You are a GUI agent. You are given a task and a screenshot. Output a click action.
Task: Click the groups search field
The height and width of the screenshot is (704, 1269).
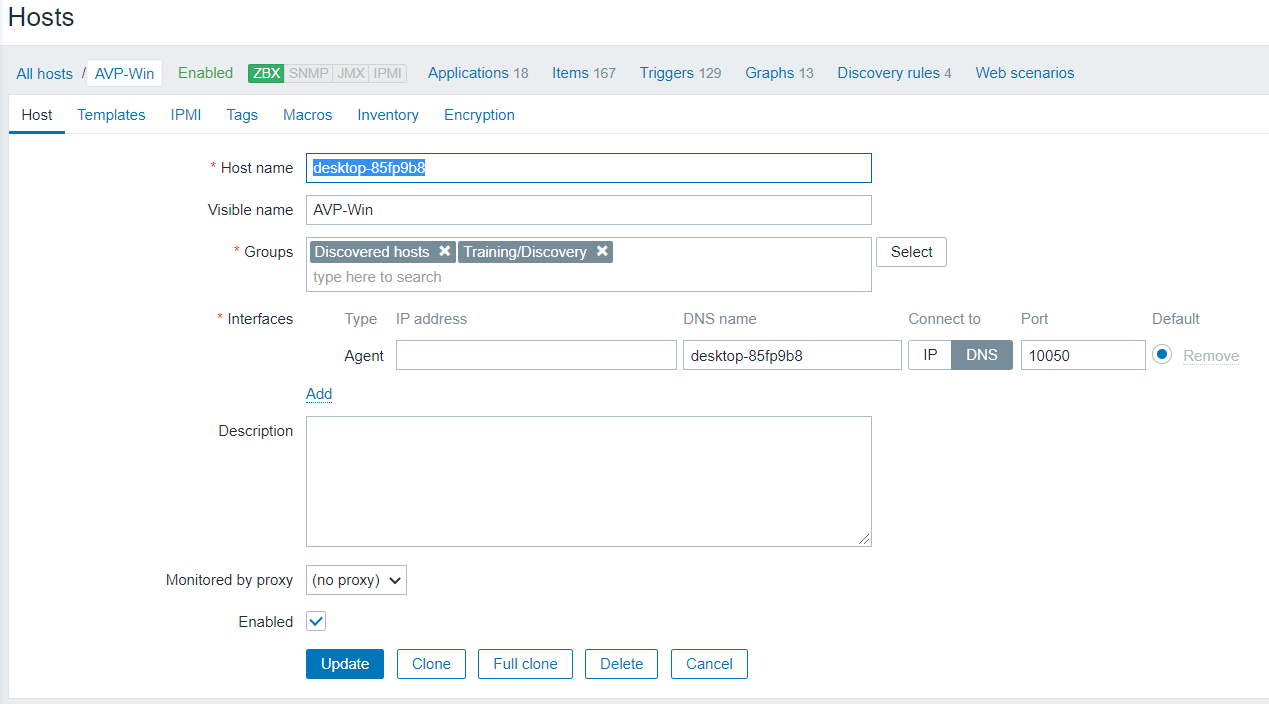[x=589, y=277]
